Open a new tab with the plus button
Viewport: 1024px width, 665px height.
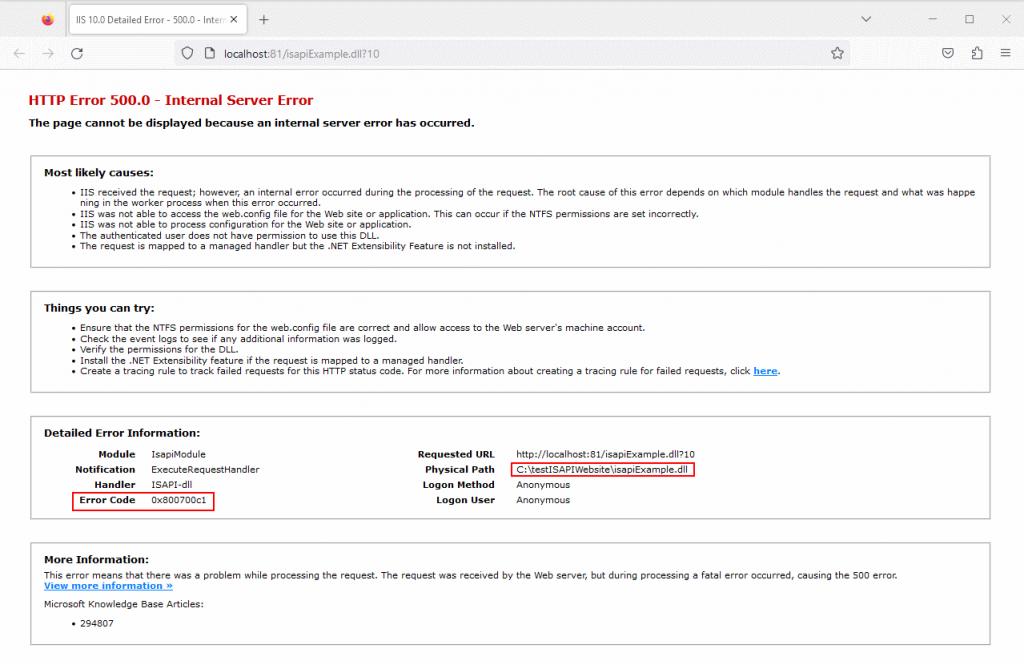coord(264,20)
